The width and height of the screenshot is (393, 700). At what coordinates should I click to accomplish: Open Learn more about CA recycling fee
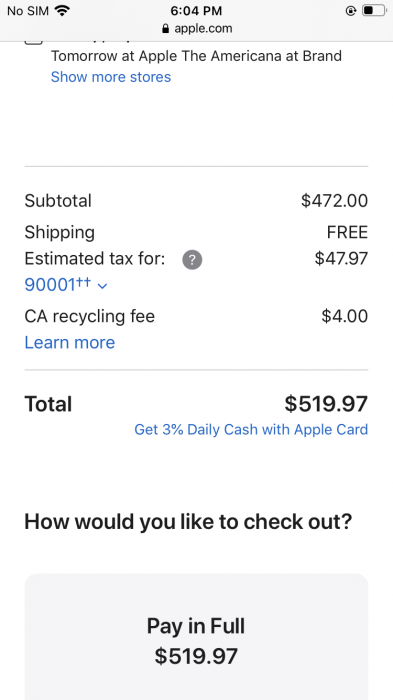point(70,342)
